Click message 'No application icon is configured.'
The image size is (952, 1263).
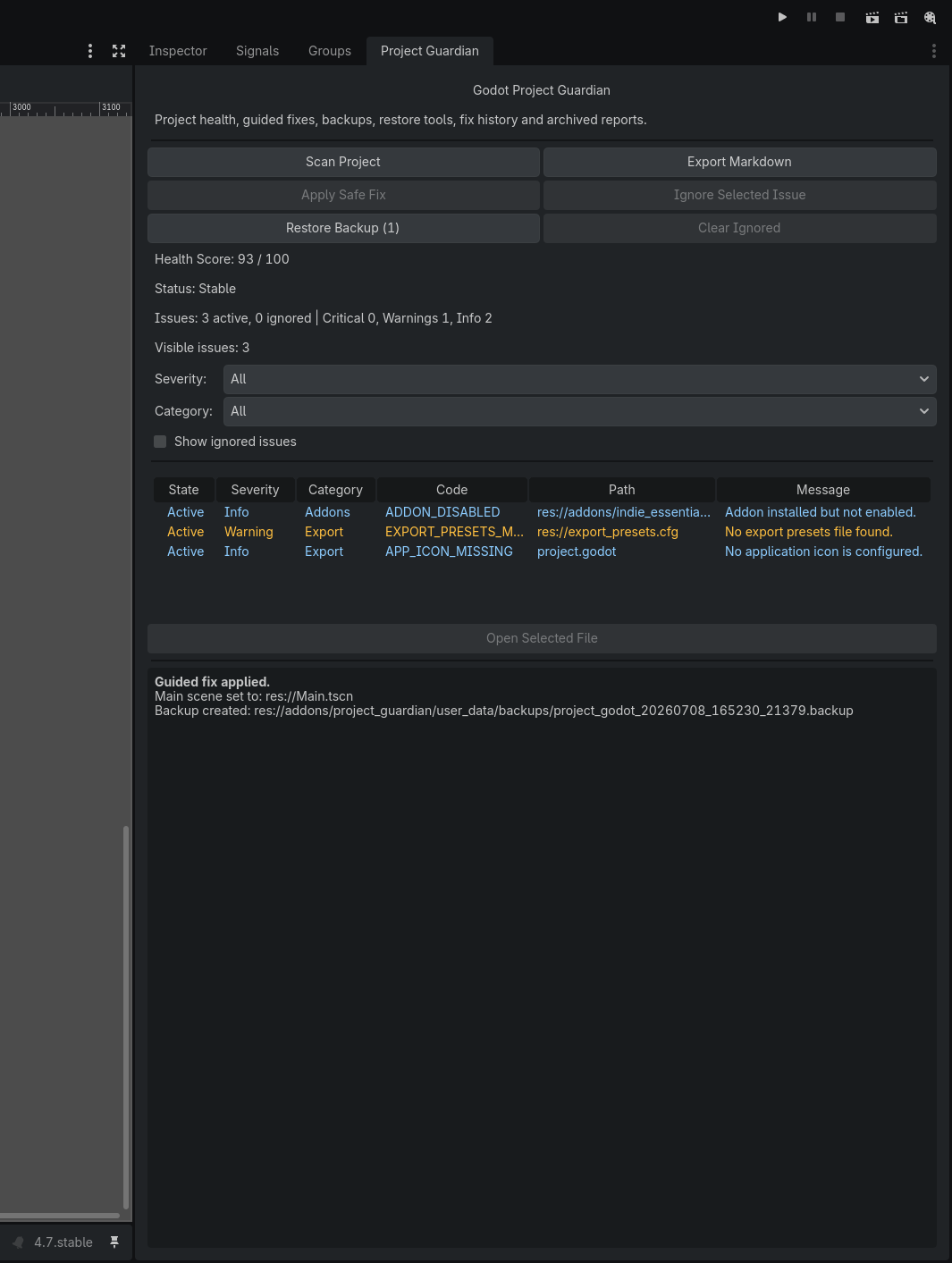pos(823,552)
